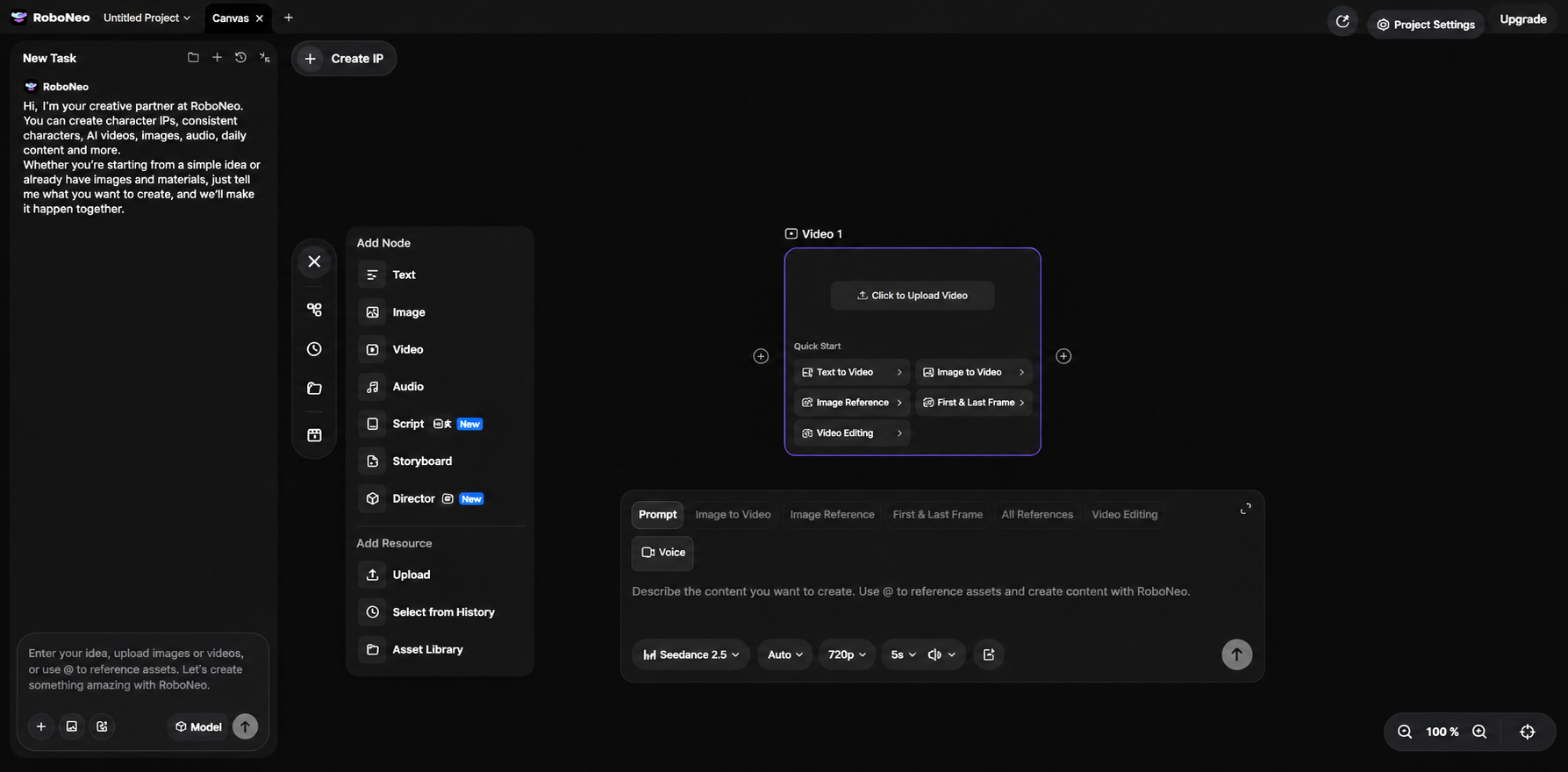
Task: Click the Create IP button
Action: pos(344,59)
